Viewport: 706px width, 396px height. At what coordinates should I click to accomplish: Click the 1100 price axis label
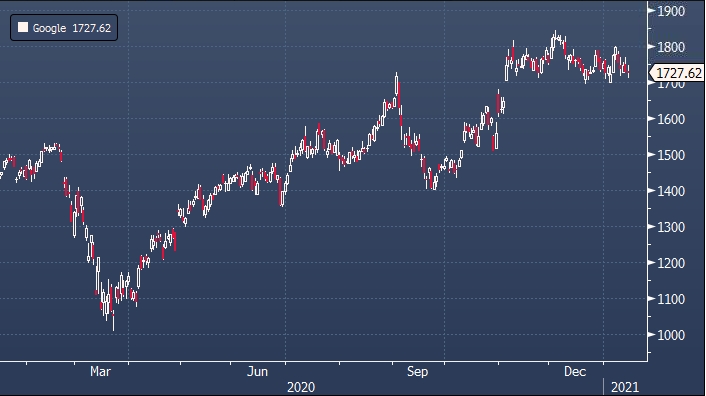(x=671, y=299)
